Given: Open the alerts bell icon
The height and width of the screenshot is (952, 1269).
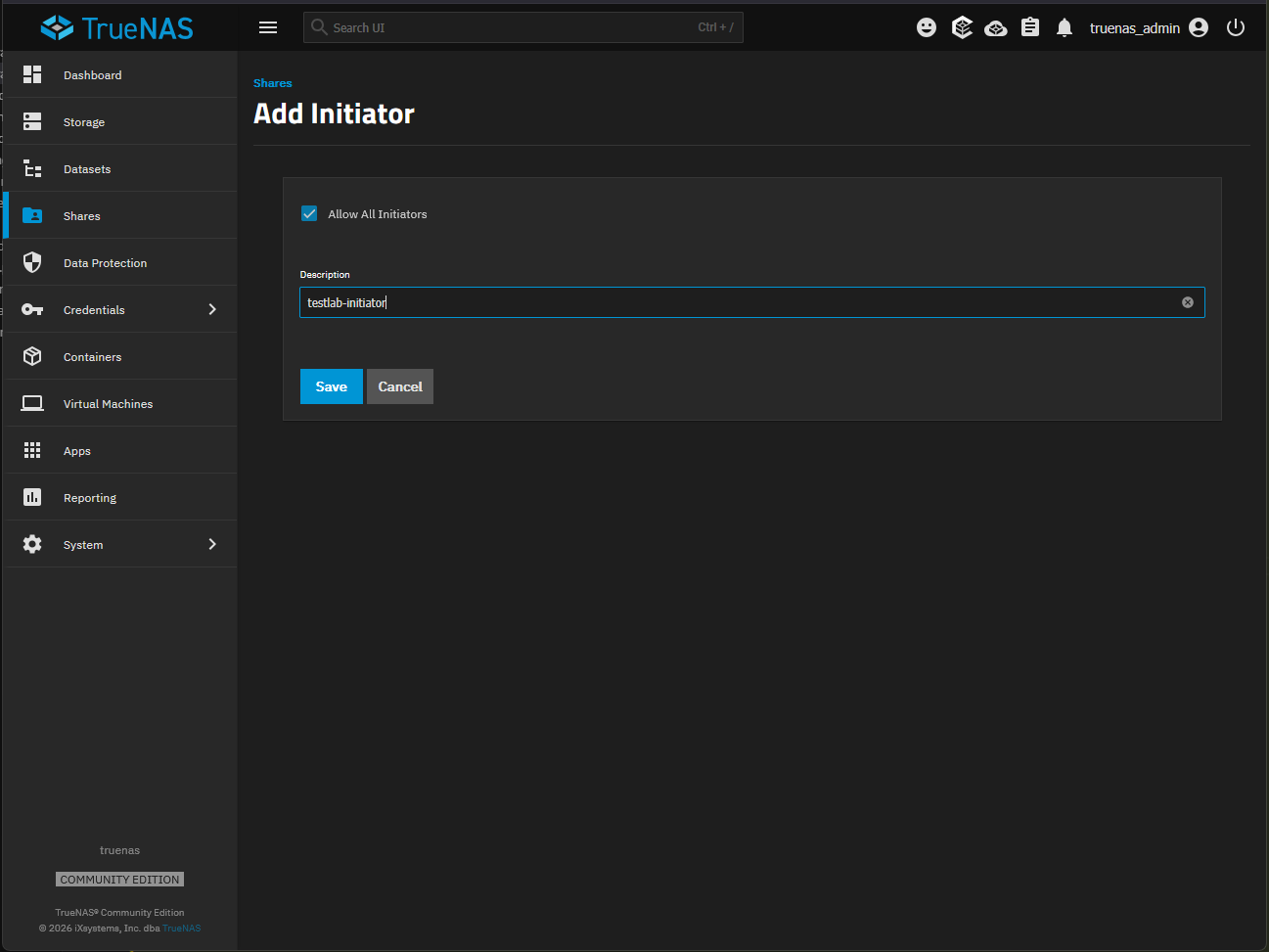Looking at the screenshot, I should click(1065, 27).
